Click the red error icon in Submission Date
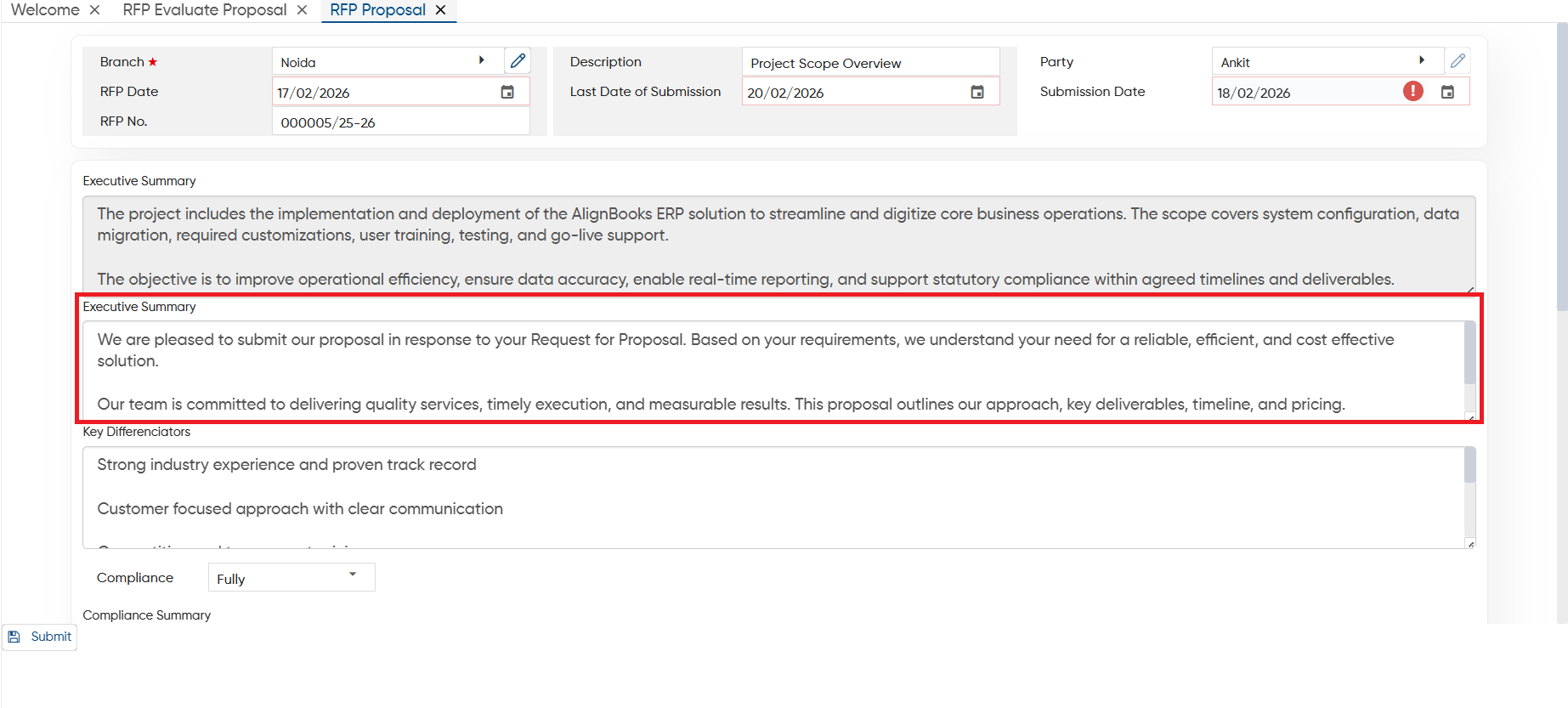The height and width of the screenshot is (708, 1568). point(1413,91)
